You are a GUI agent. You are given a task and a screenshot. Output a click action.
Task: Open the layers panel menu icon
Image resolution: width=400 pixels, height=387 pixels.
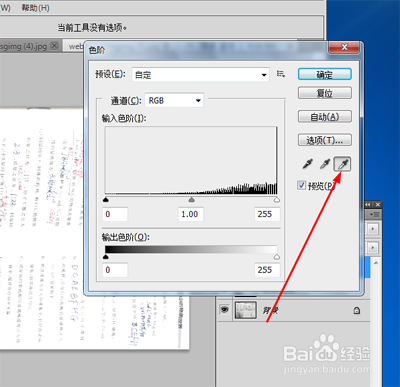coord(374,214)
